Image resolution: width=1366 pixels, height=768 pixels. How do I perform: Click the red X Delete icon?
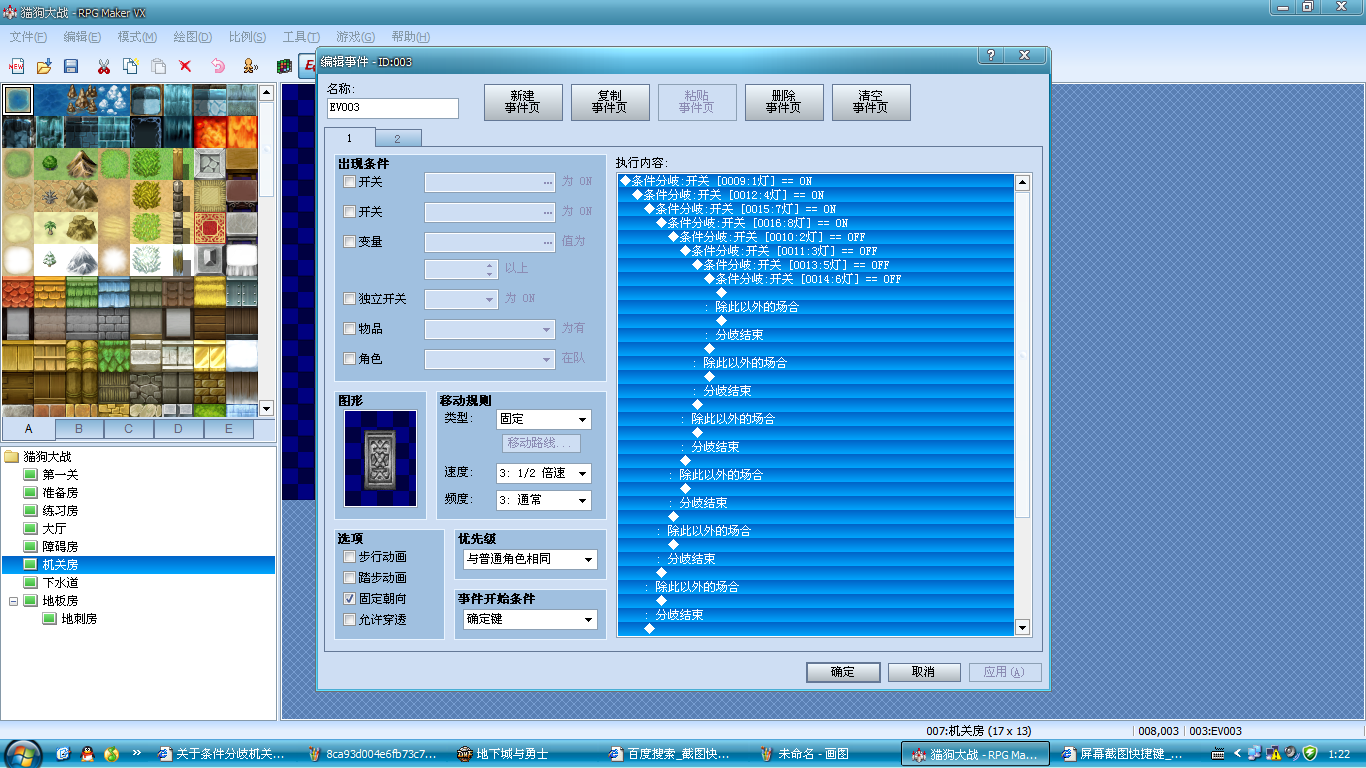click(x=185, y=66)
